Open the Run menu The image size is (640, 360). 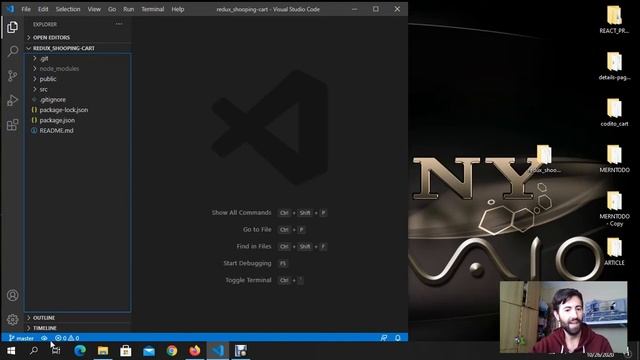pyautogui.click(x=129, y=9)
